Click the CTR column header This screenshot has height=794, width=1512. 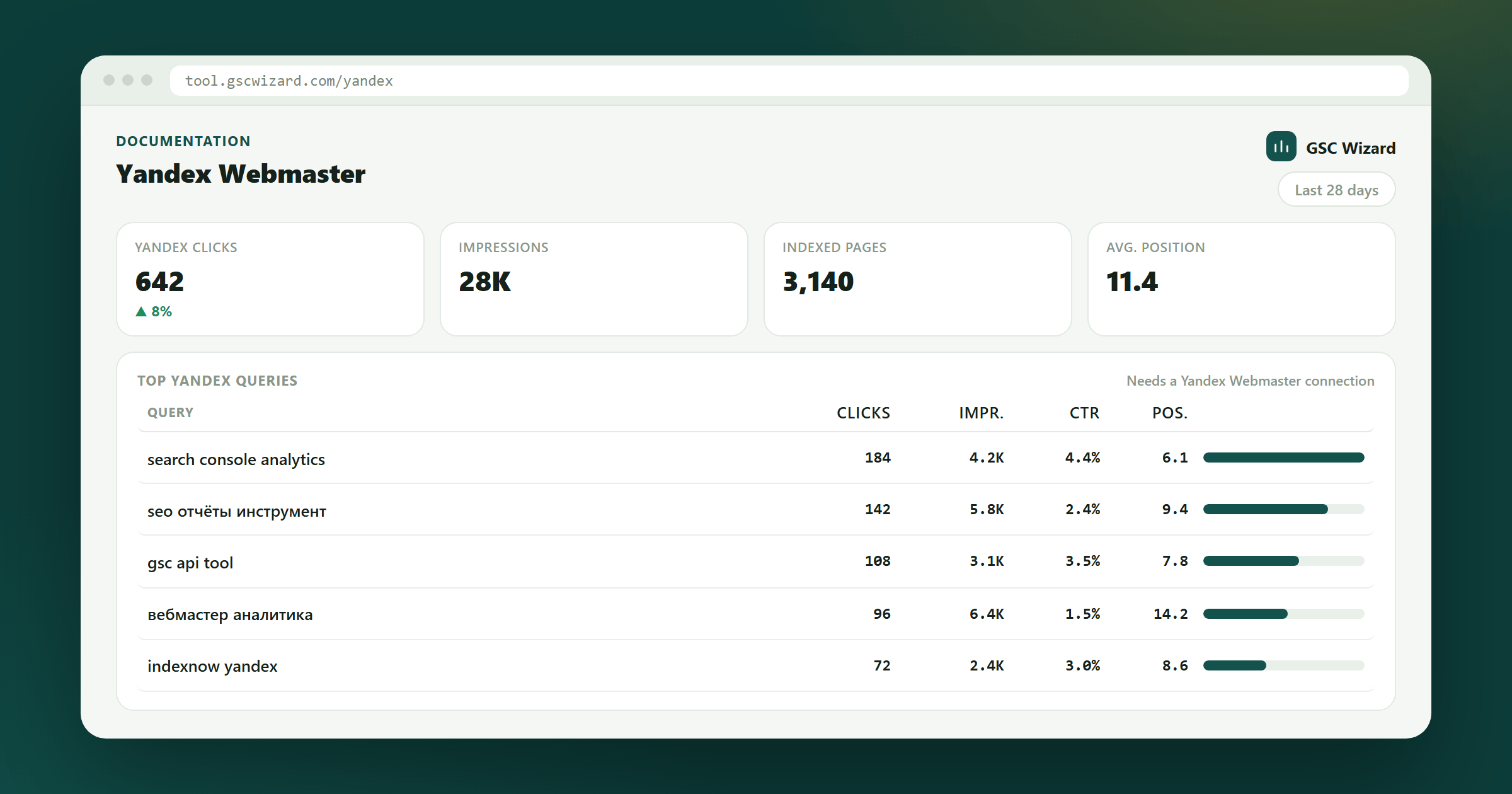tap(1084, 413)
